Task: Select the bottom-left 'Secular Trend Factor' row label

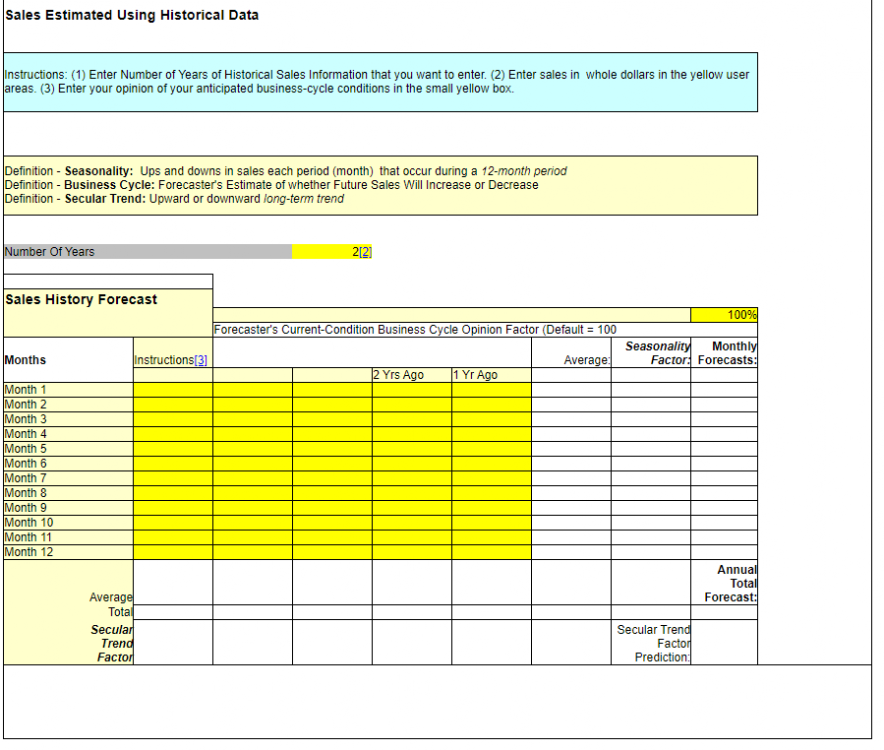Action: point(112,643)
